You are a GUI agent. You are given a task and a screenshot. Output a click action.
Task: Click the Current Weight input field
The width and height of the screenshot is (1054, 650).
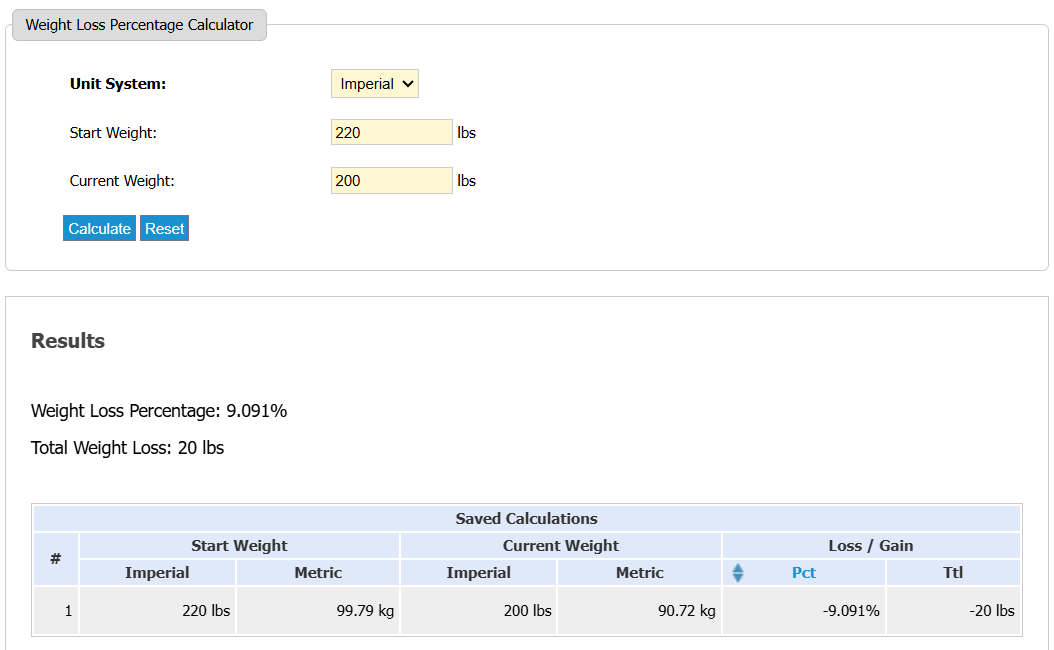click(x=392, y=181)
